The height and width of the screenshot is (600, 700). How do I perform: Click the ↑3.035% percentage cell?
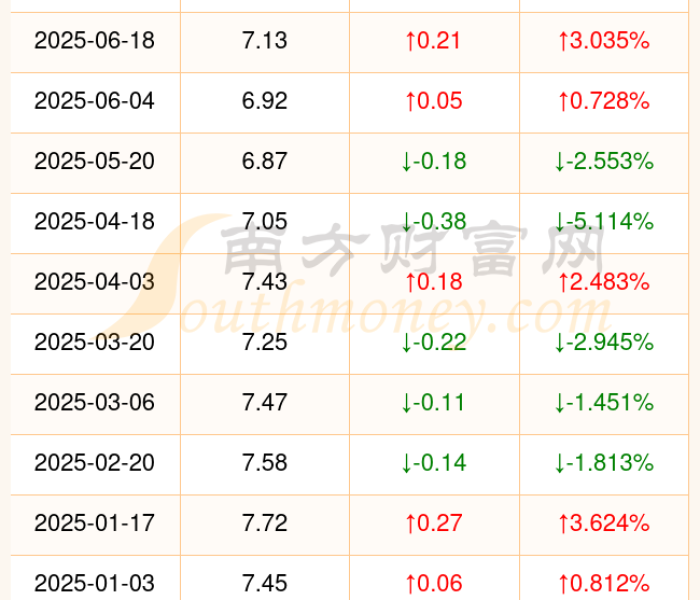(x=604, y=41)
